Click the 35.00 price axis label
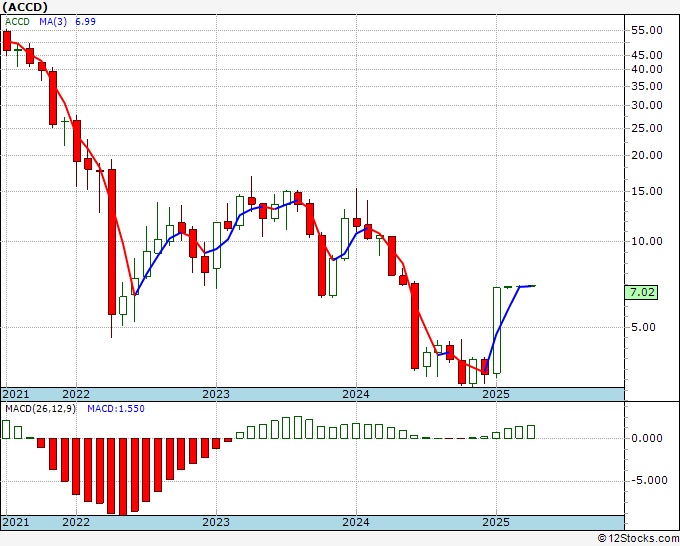Screen dimensions: 680x546 (x=647, y=86)
